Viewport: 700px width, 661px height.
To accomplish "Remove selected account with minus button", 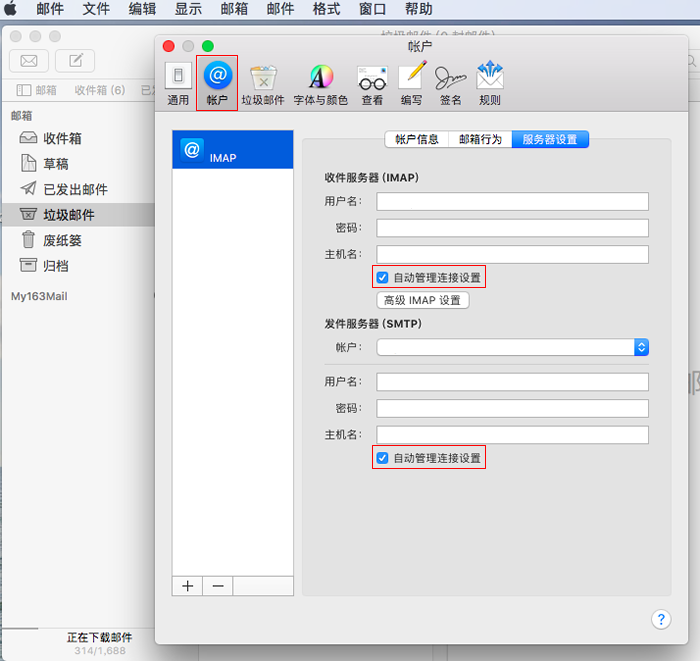I will [218, 586].
